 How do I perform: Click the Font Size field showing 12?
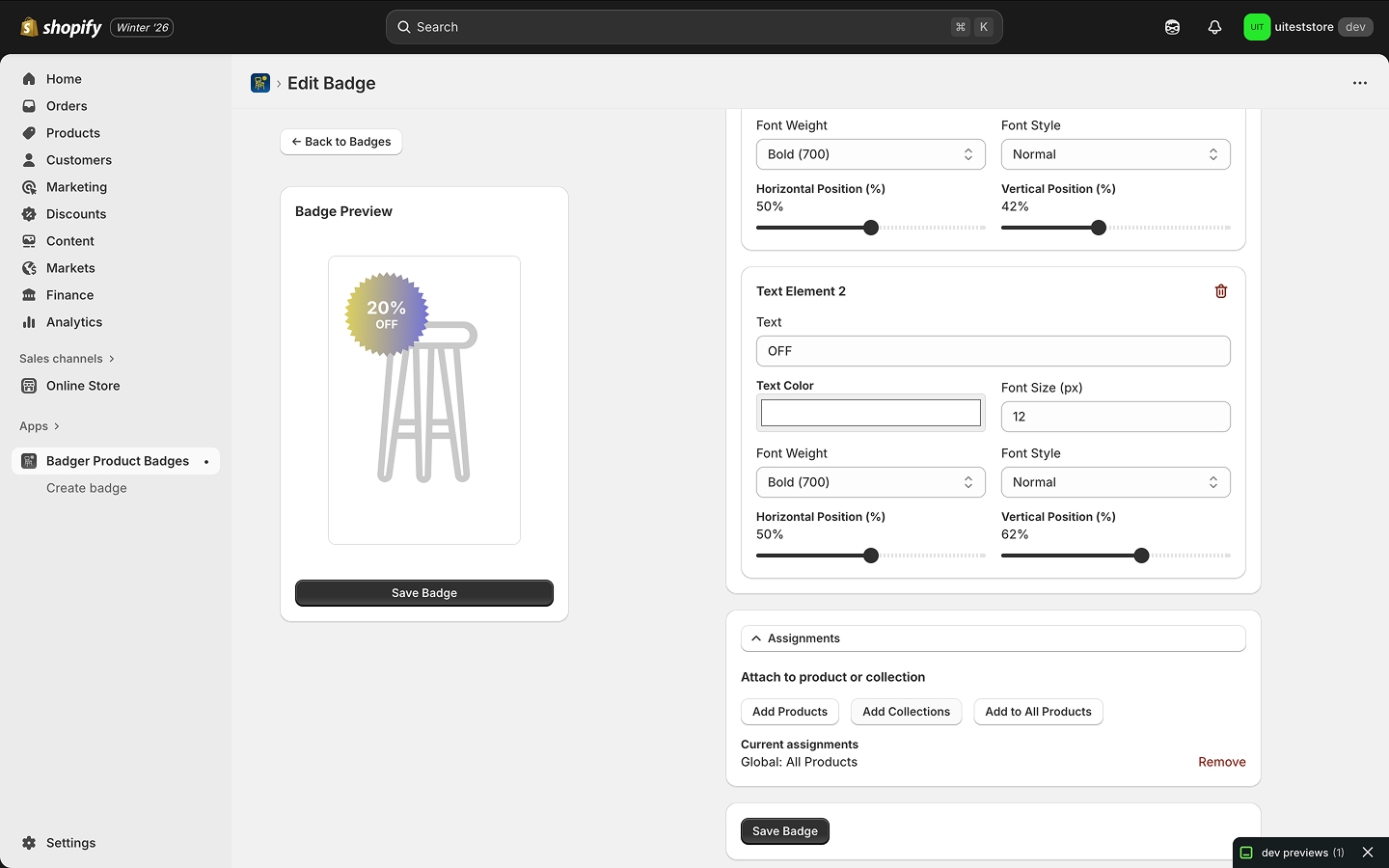1115,417
